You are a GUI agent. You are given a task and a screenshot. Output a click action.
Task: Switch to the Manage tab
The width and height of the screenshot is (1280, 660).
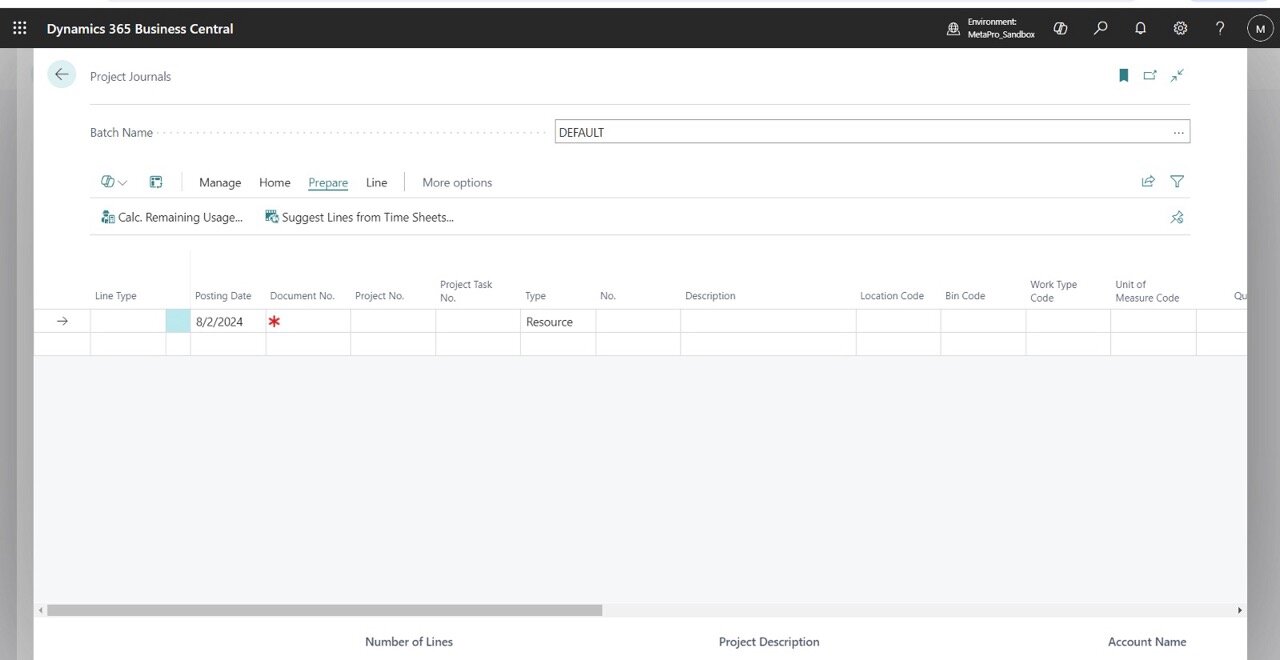click(x=220, y=182)
